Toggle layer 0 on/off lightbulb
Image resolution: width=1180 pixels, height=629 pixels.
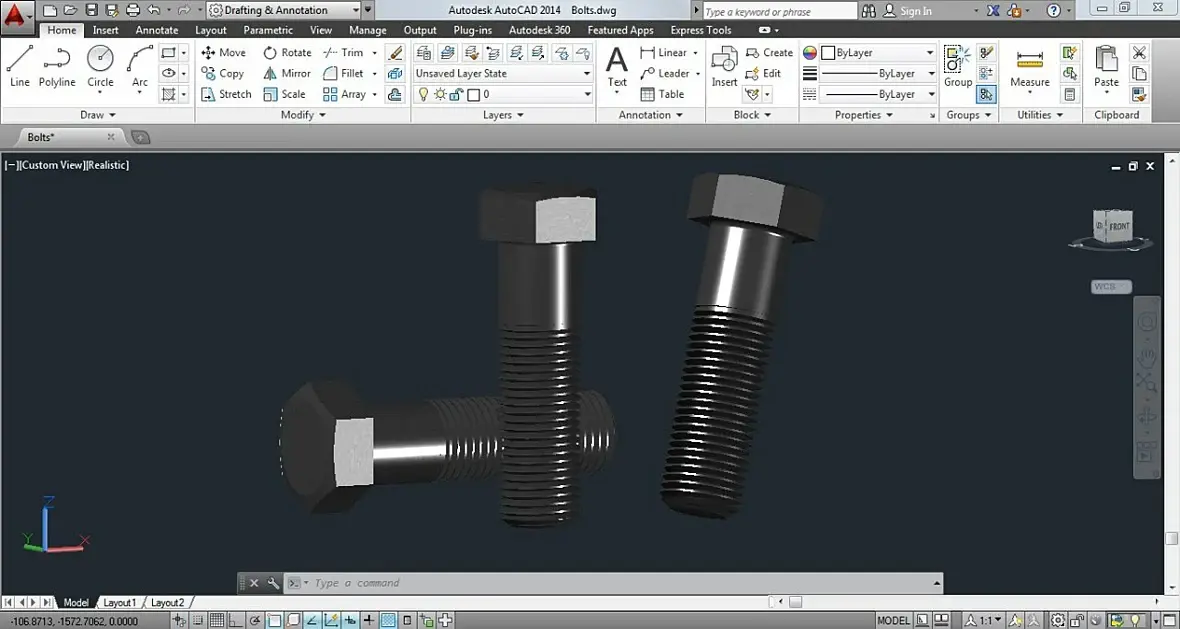tap(424, 94)
